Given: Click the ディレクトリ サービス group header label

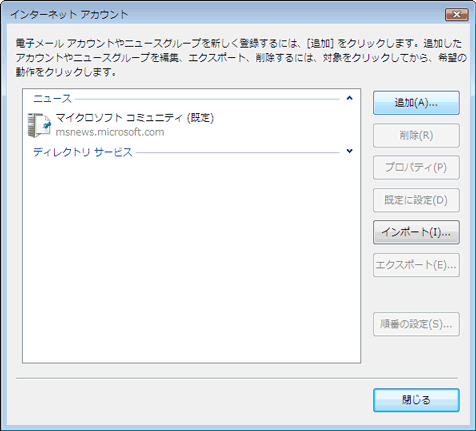Looking at the screenshot, I should pos(83,152).
